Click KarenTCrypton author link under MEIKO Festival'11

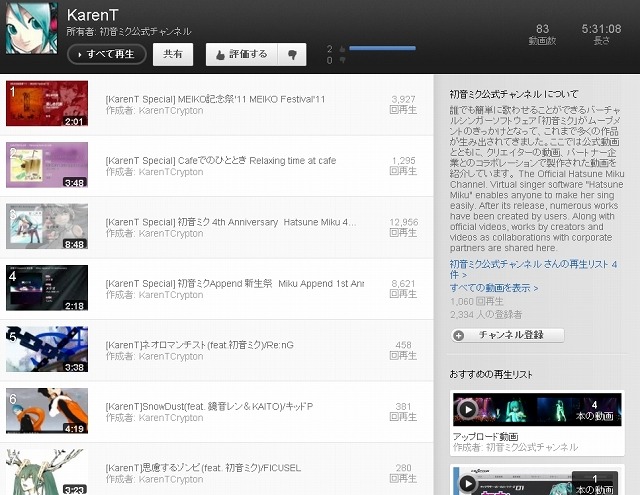(x=171, y=111)
